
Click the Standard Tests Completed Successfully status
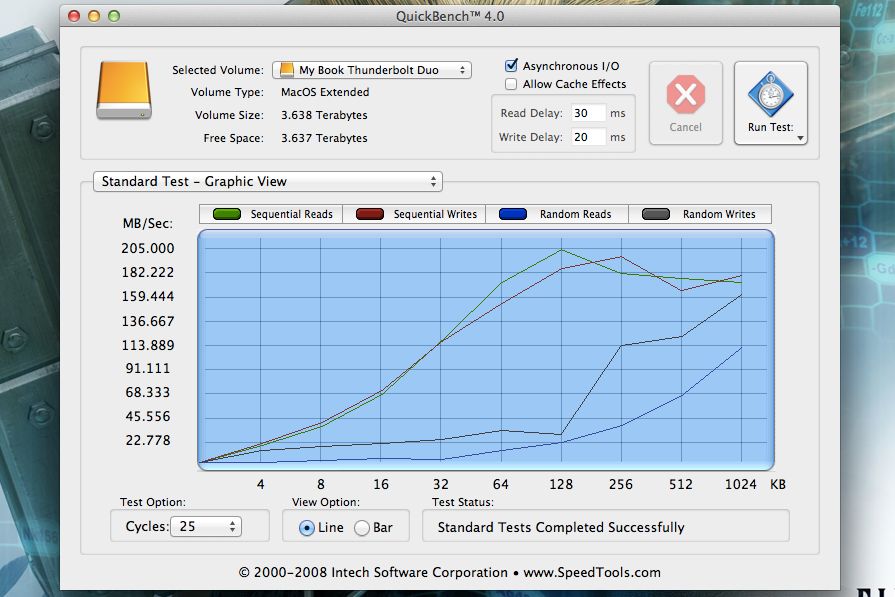(561, 527)
